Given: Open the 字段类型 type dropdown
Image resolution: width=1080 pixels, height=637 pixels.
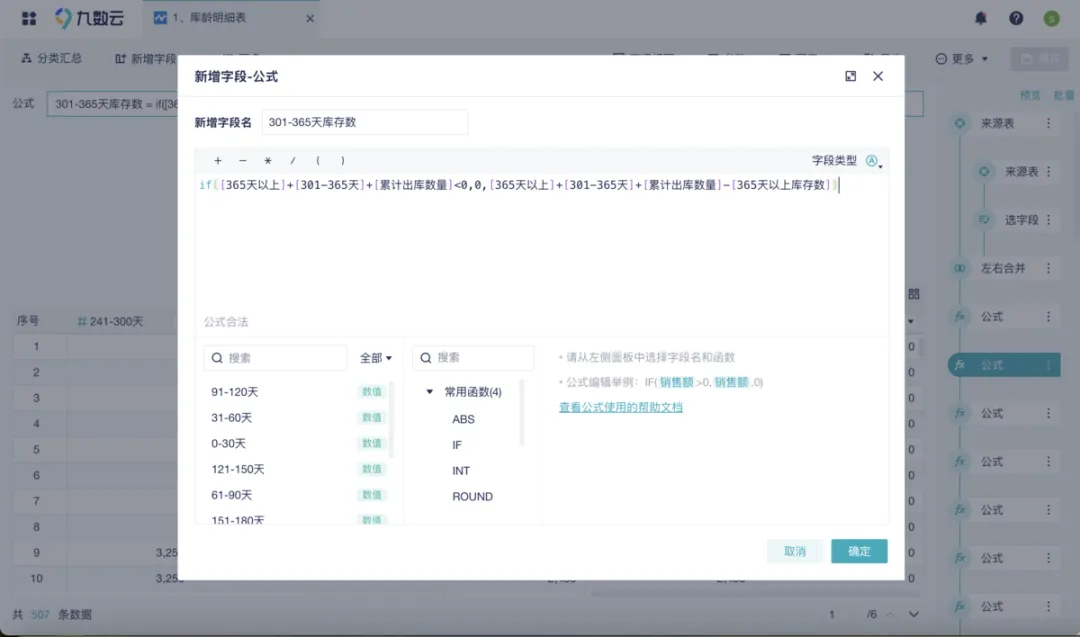Looking at the screenshot, I should click(x=873, y=161).
